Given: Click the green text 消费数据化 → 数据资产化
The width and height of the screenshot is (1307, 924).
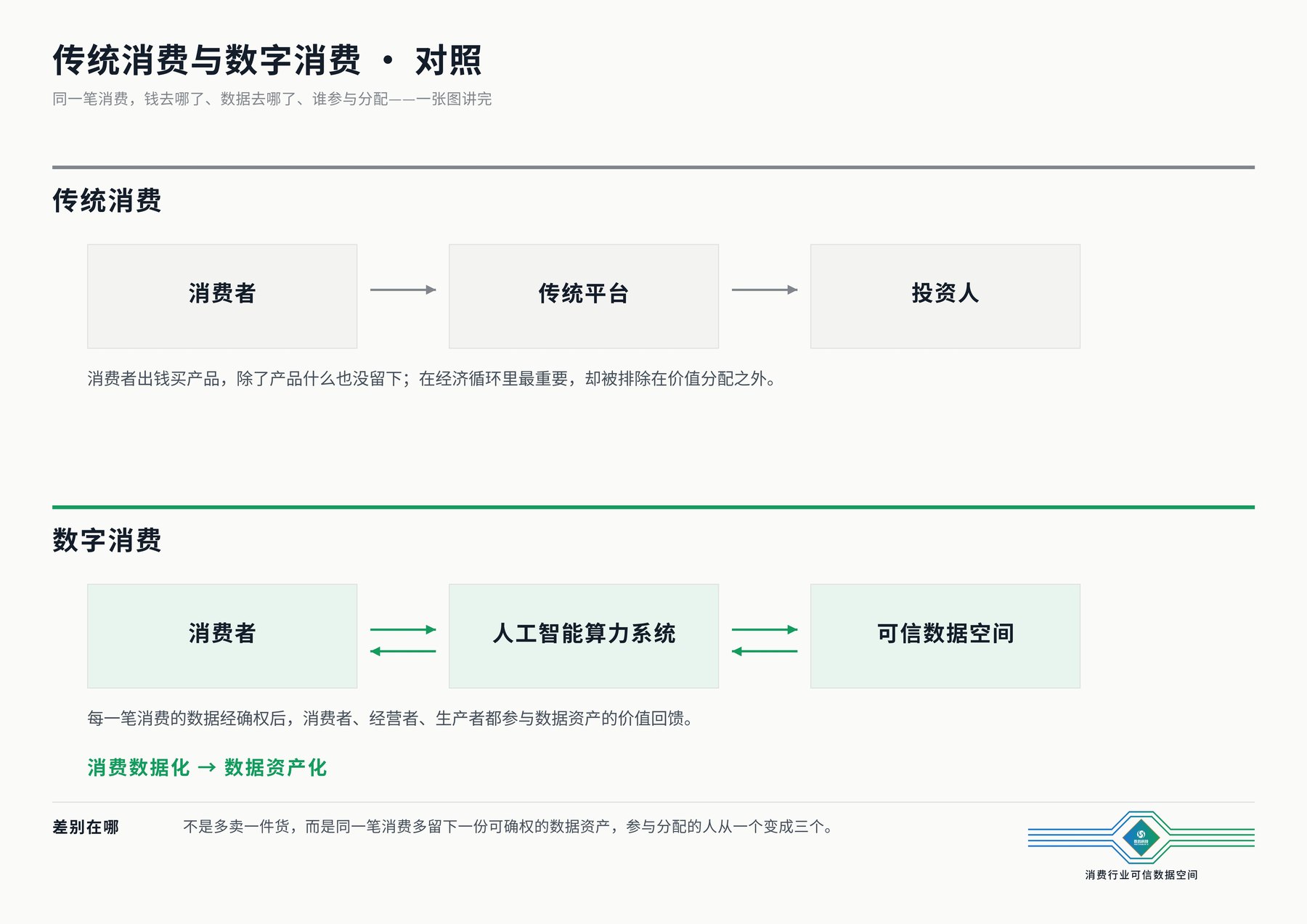Looking at the screenshot, I should [207, 767].
